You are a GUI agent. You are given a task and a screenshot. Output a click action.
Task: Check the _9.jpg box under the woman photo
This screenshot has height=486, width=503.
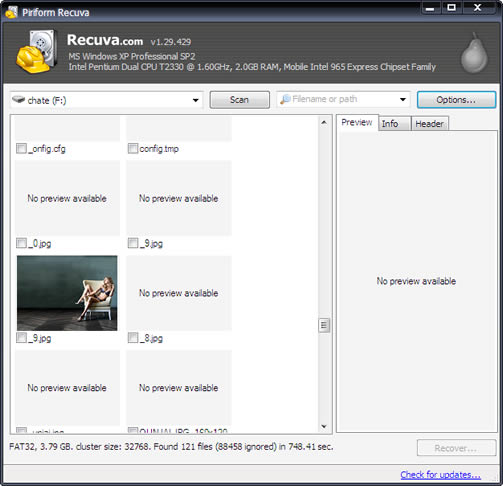21,338
